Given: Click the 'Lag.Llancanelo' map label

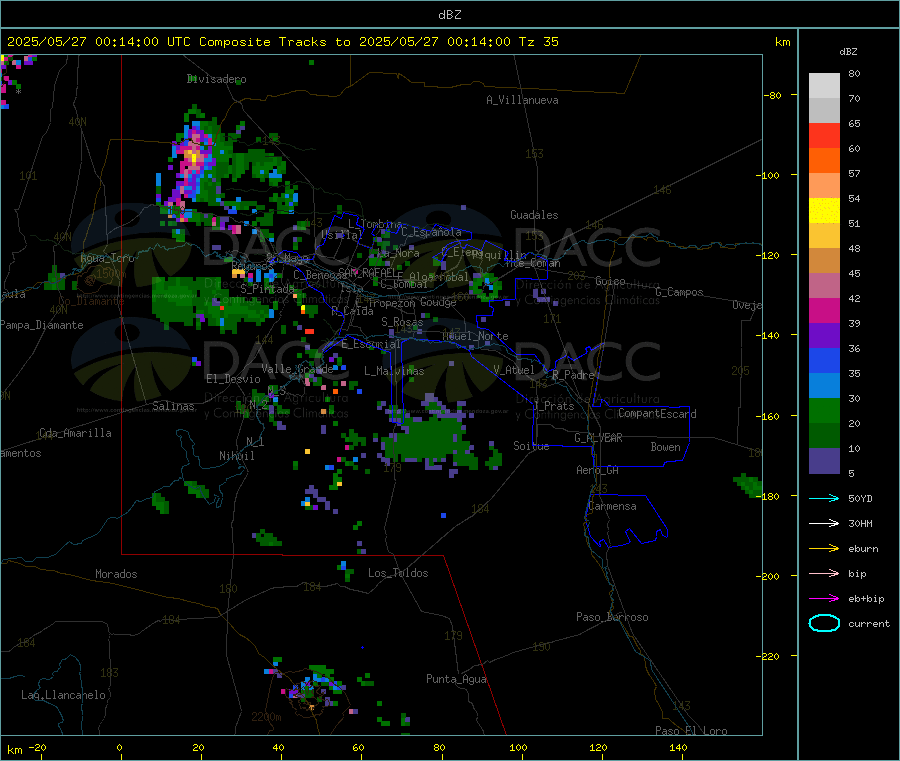Looking at the screenshot, I should (x=64, y=695).
